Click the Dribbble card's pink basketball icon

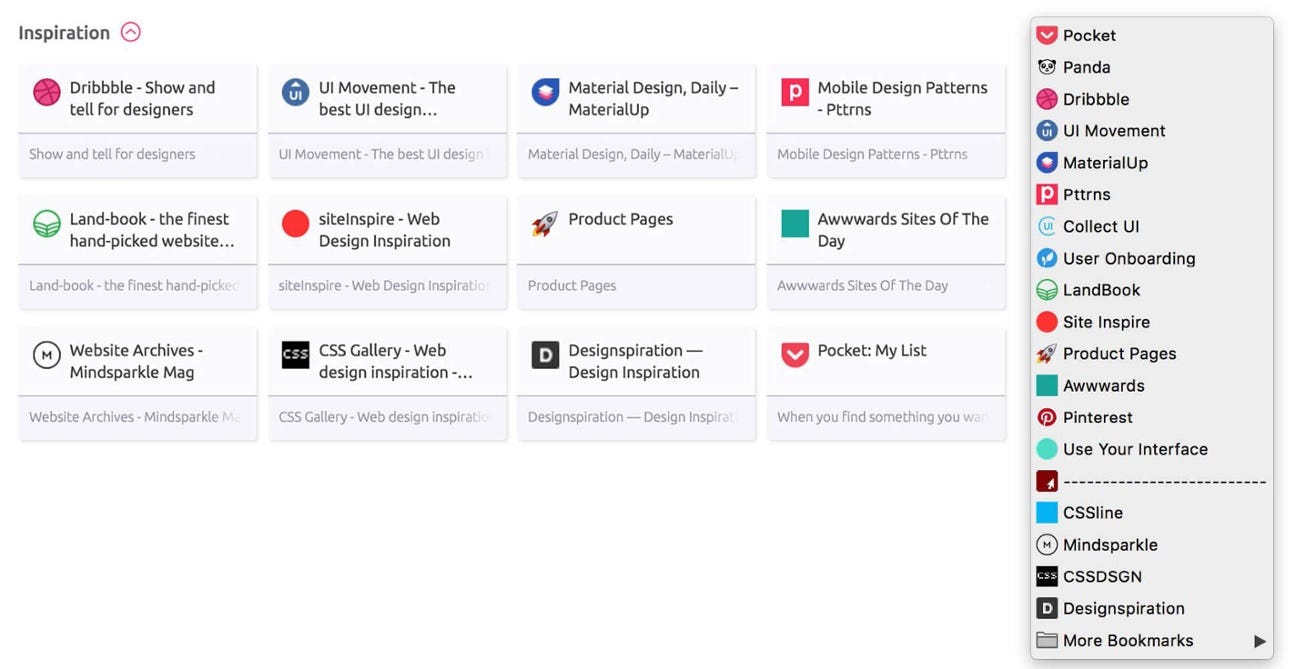[47, 93]
